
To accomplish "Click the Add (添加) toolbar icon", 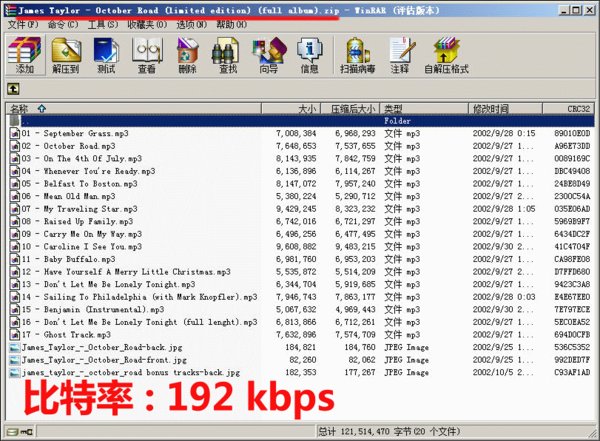I will pos(24,55).
